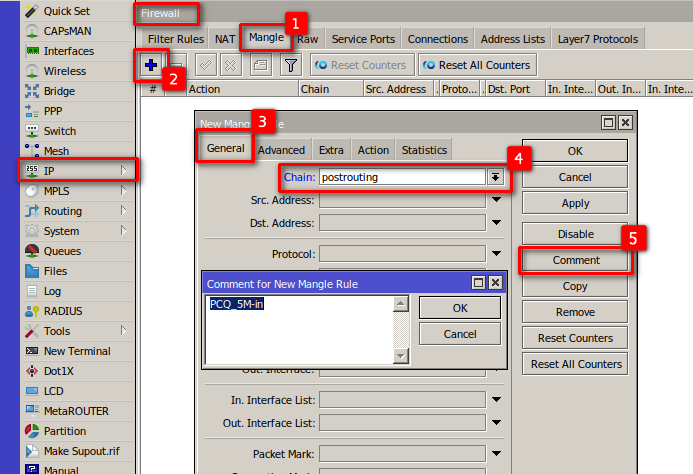The height and width of the screenshot is (474, 693).
Task: Click the blue plus add rule icon
Action: pyautogui.click(x=151, y=65)
